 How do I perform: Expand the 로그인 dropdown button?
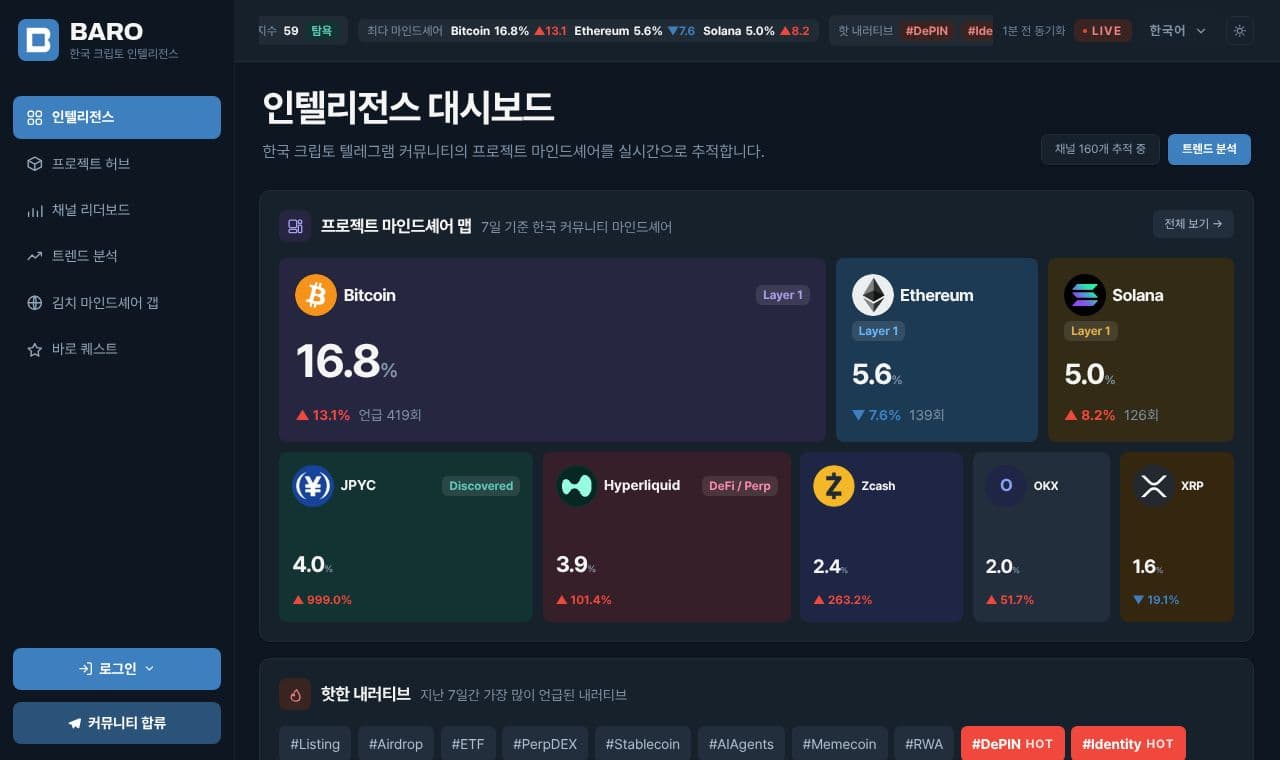(117, 669)
